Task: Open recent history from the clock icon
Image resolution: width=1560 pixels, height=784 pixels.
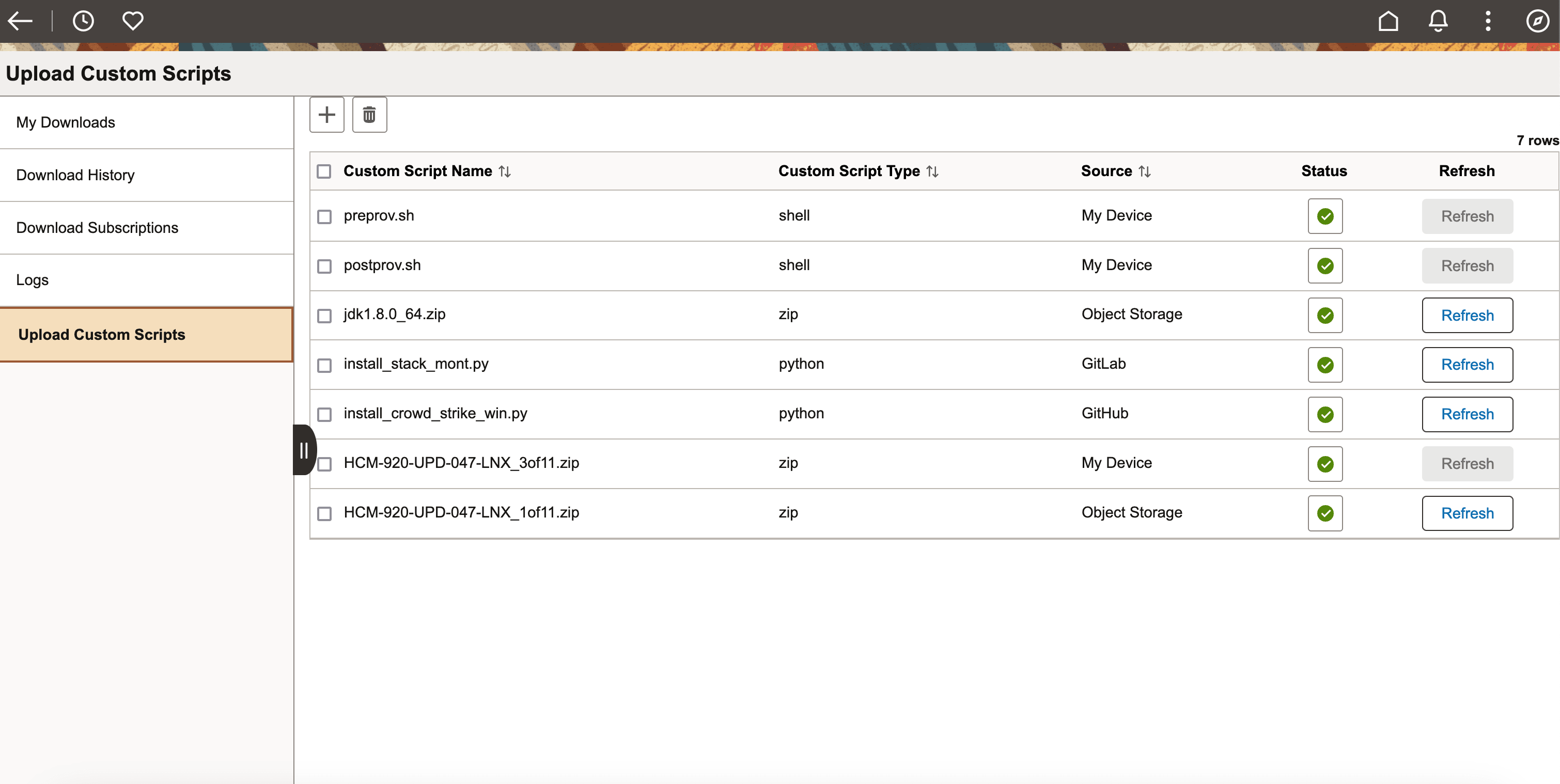Action: coord(84,21)
